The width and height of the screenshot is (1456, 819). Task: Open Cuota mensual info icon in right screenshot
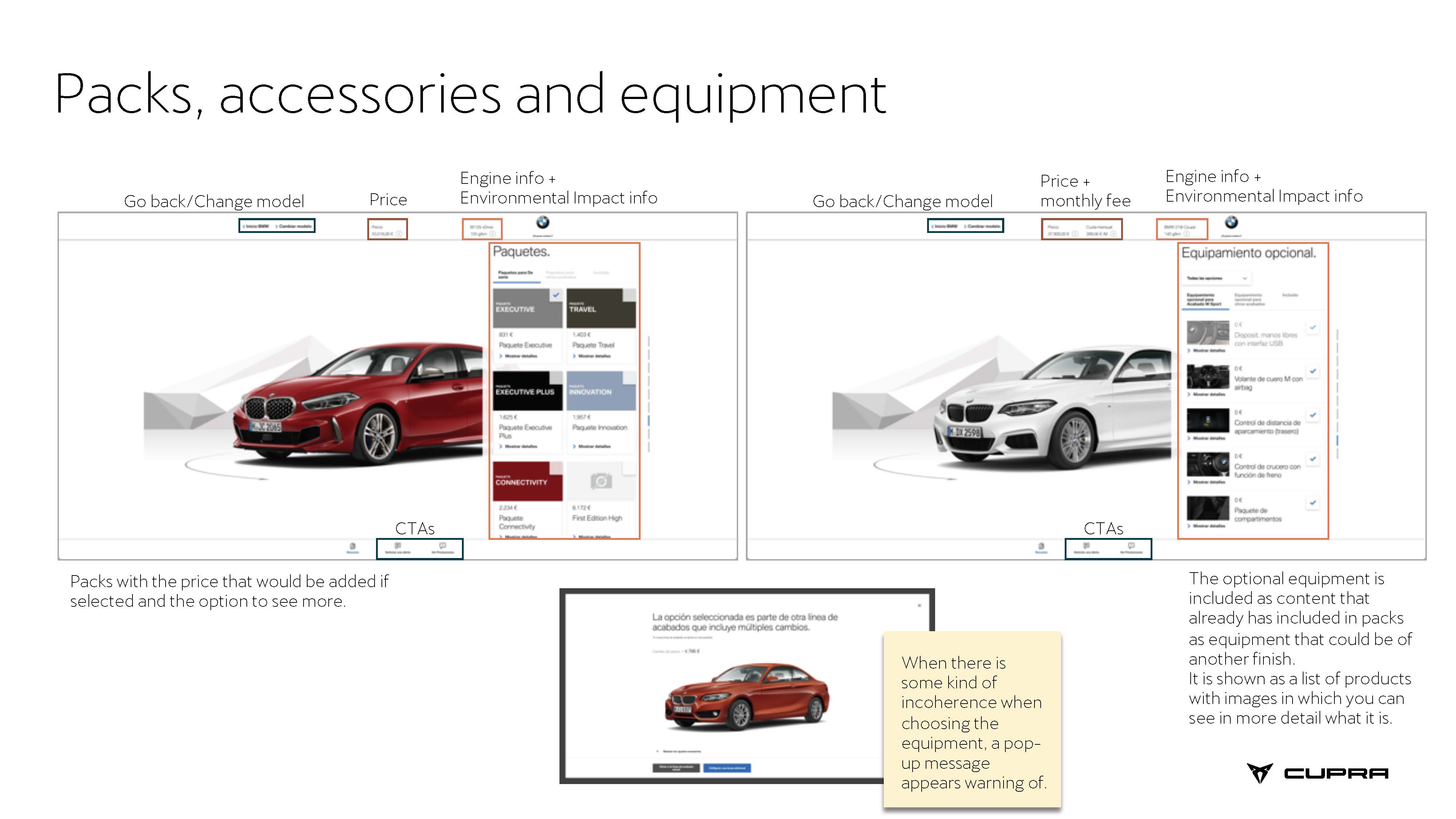pos(1113,233)
